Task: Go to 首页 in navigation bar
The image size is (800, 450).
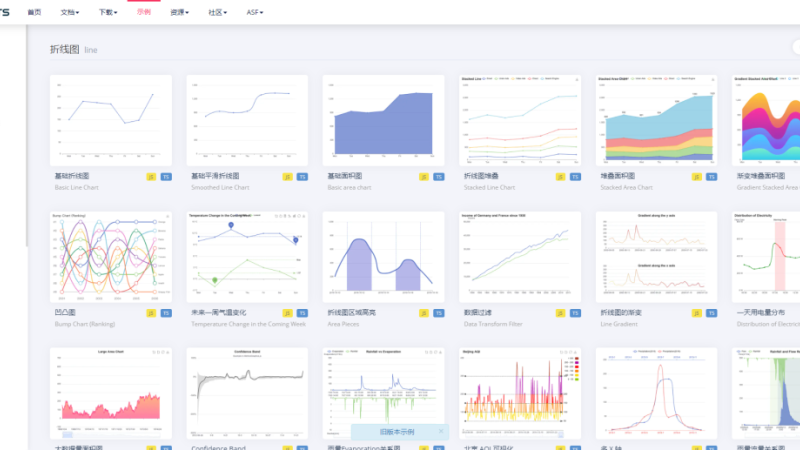Action: 35,12
